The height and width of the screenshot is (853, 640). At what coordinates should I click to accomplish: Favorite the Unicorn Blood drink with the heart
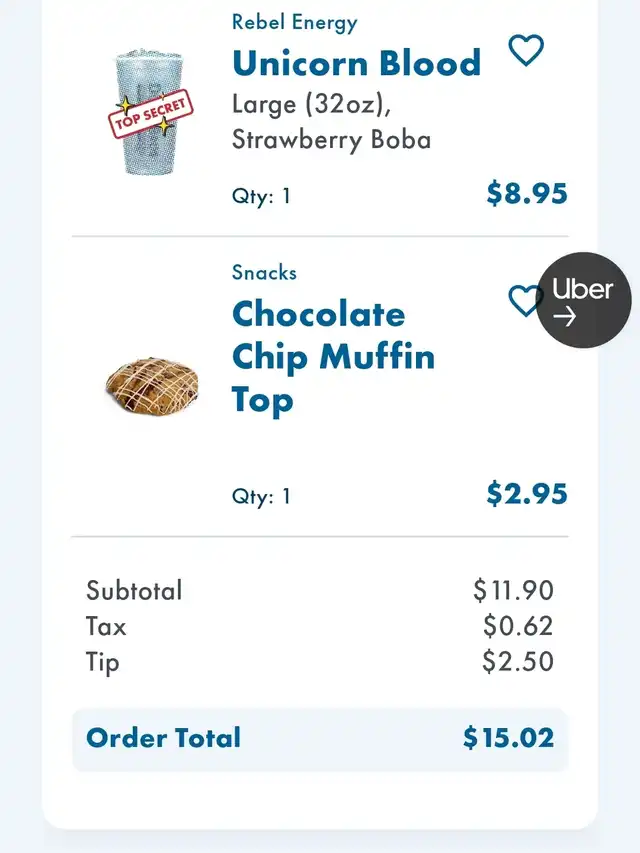pyautogui.click(x=526, y=50)
